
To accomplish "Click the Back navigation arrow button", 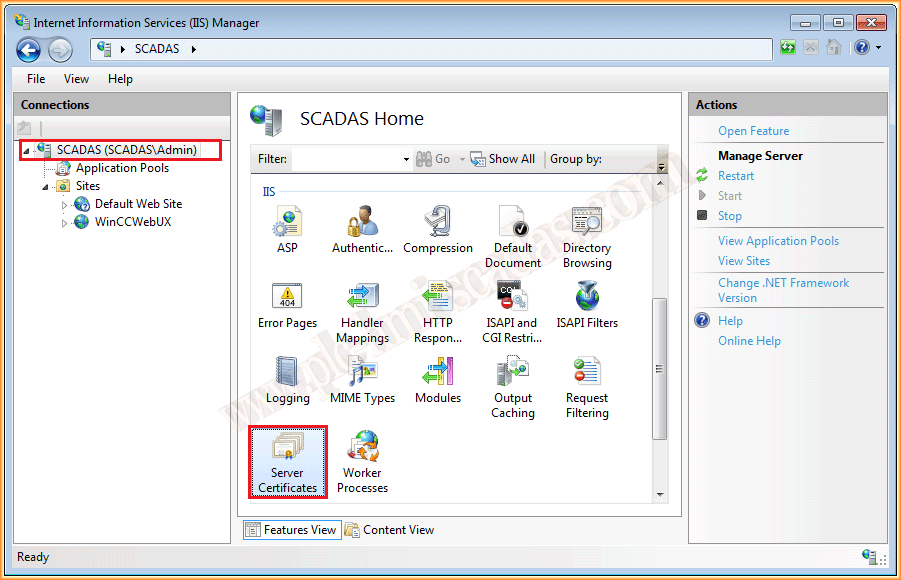I will pyautogui.click(x=28, y=49).
